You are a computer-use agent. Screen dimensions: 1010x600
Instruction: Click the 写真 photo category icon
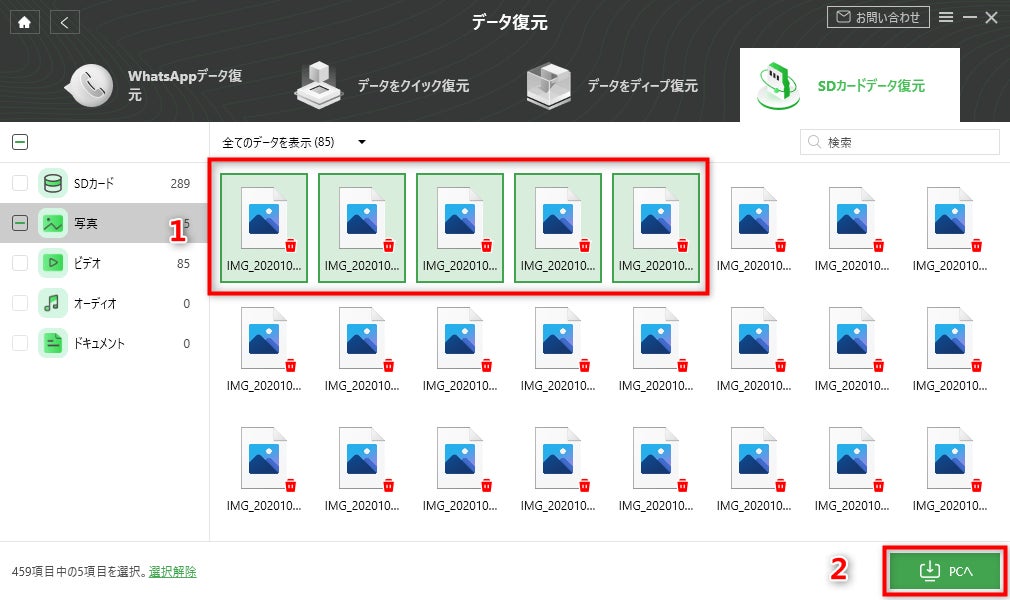pyautogui.click(x=48, y=223)
